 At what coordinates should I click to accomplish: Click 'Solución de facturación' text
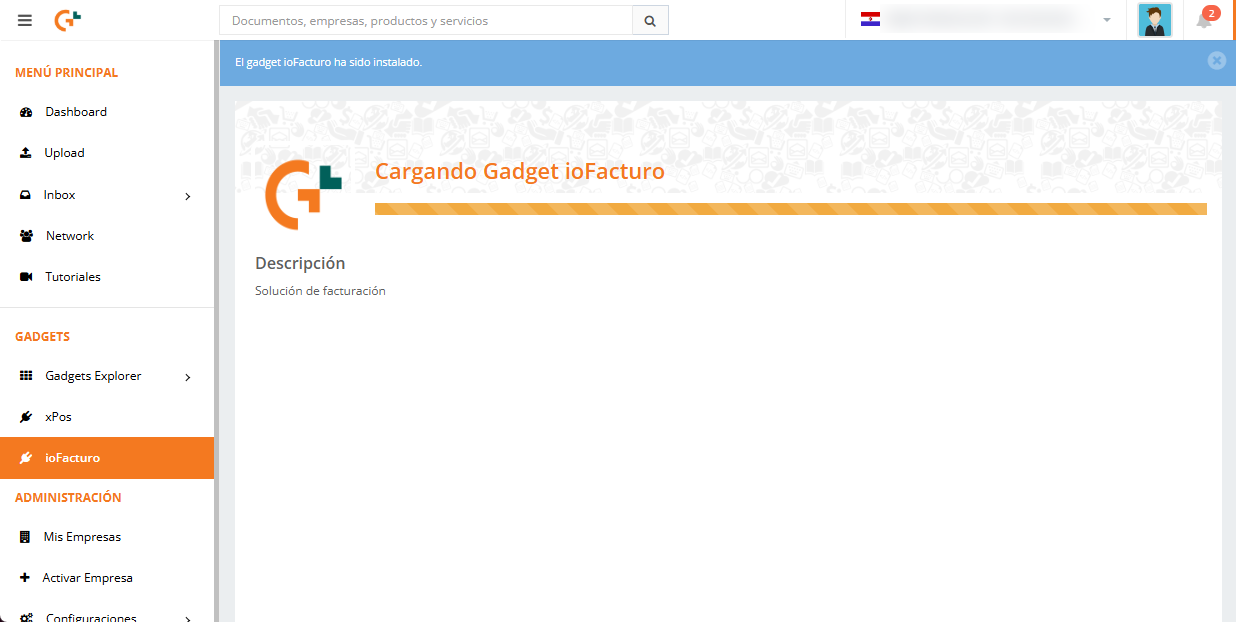[x=320, y=291]
